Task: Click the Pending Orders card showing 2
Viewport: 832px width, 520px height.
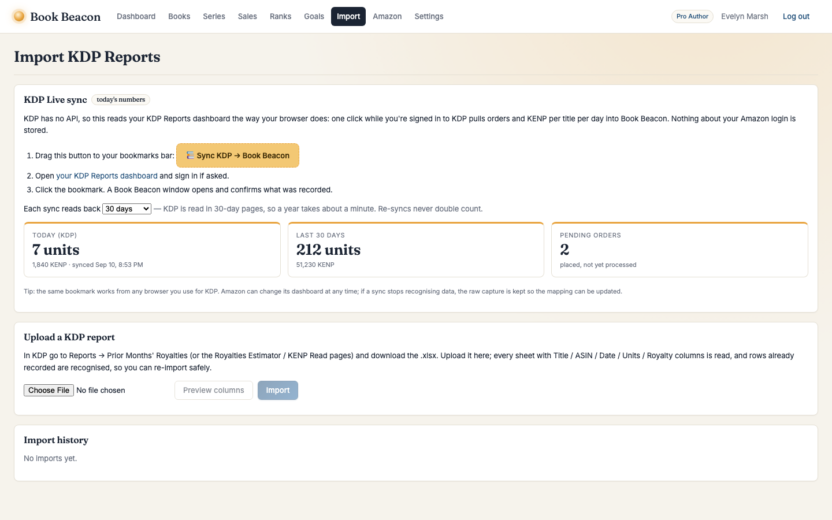Action: (x=679, y=249)
